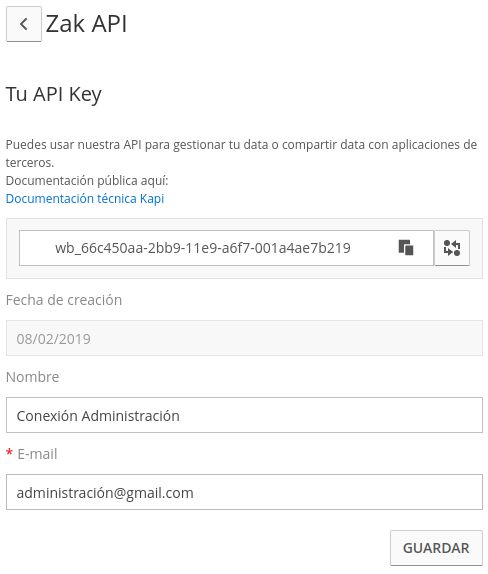
Task: Click the 'Puedes usar nuestra API' description line
Action: [241, 145]
